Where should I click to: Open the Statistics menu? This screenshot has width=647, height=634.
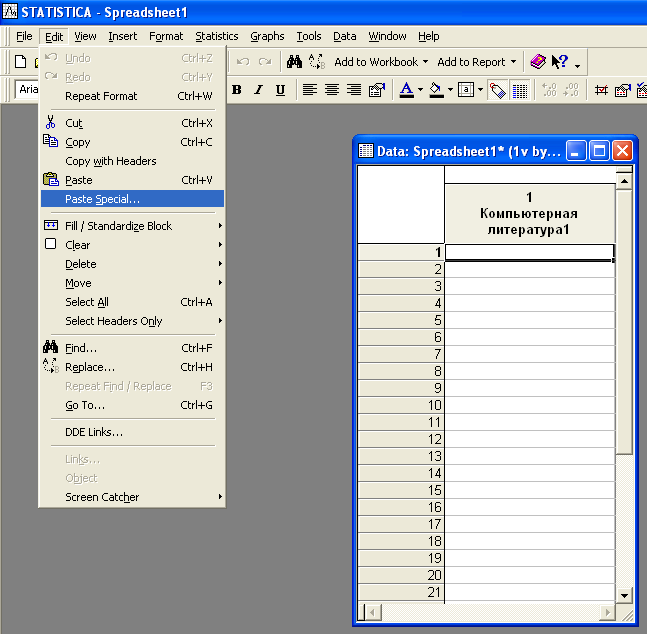(x=217, y=36)
